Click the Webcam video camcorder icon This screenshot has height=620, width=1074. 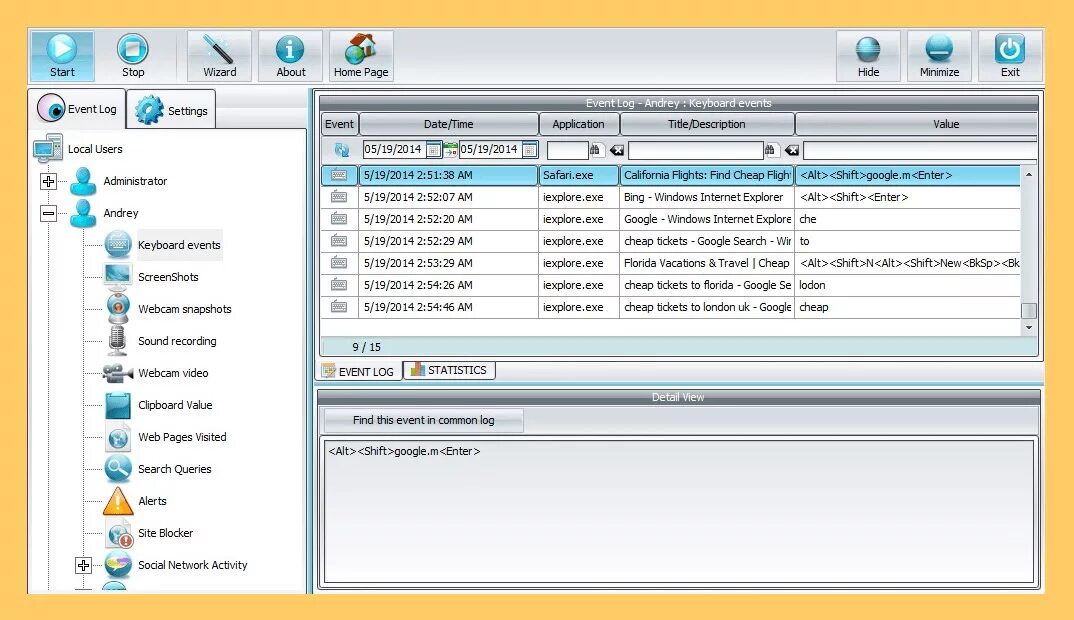pyautogui.click(x=118, y=373)
